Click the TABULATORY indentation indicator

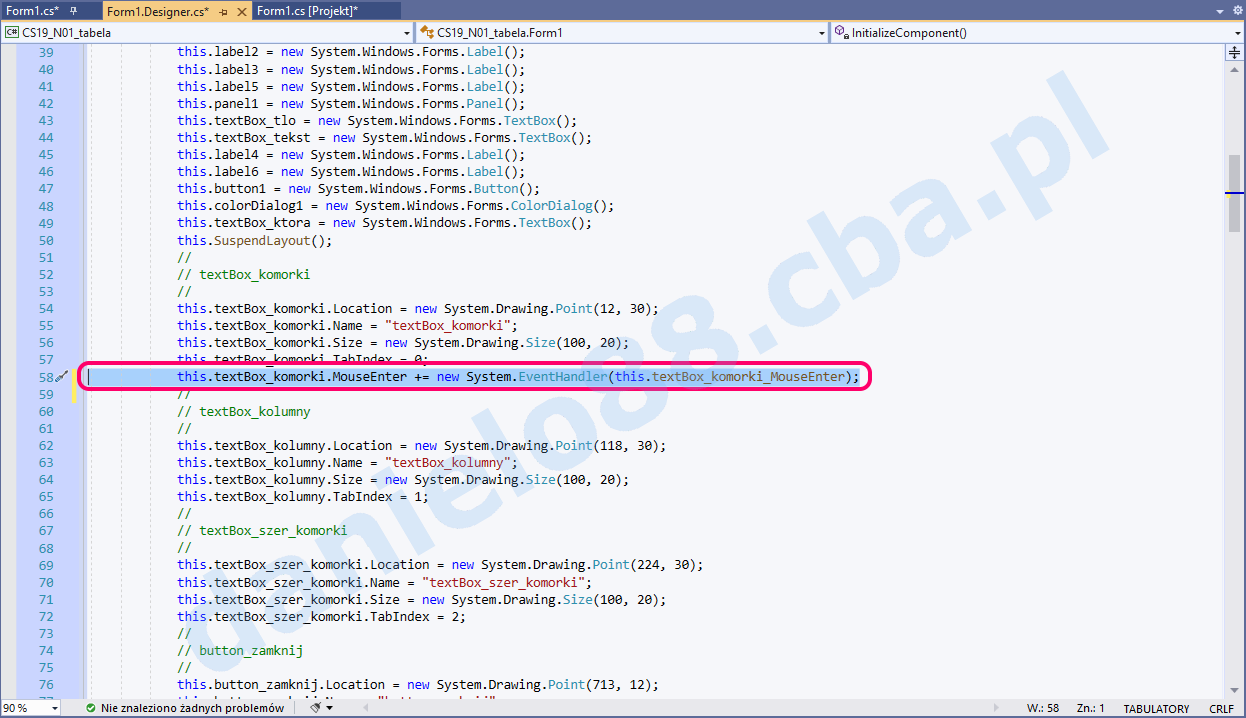pos(1156,708)
